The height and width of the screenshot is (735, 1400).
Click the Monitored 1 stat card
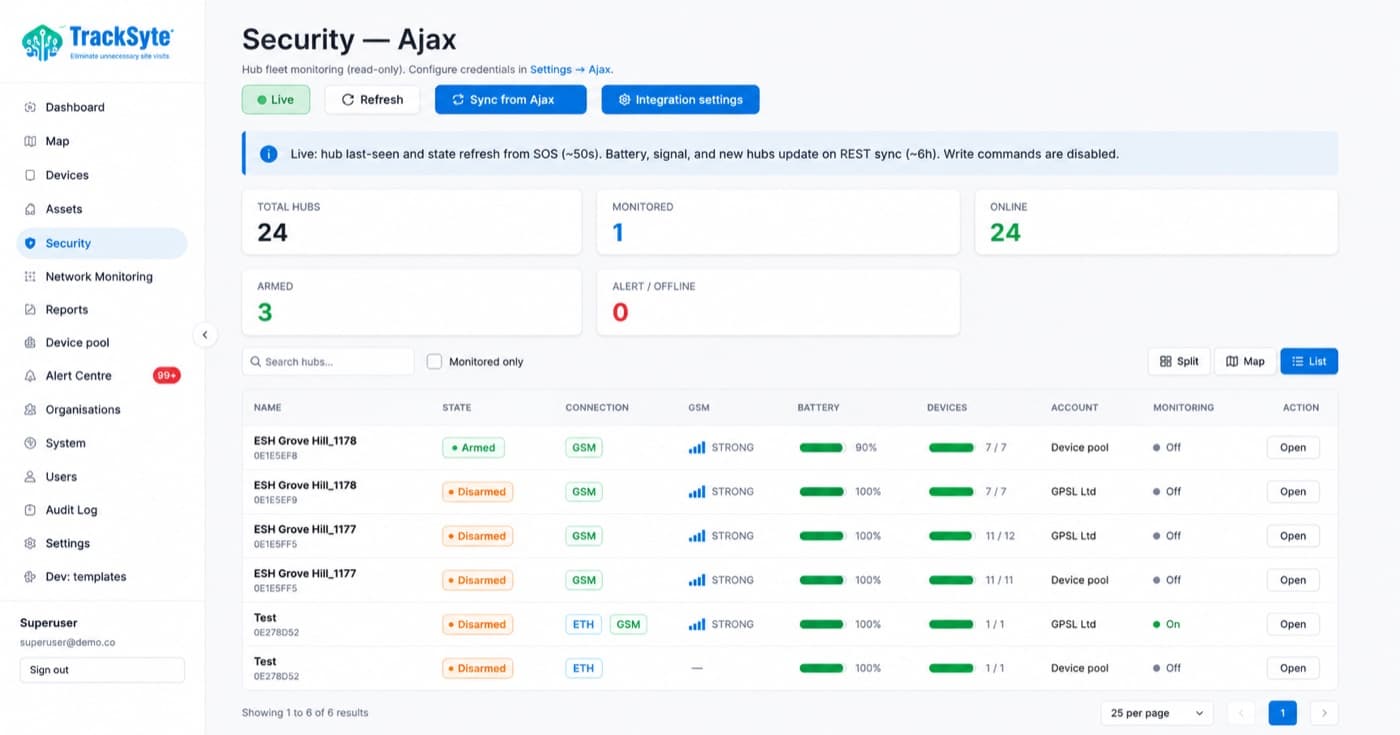778,222
